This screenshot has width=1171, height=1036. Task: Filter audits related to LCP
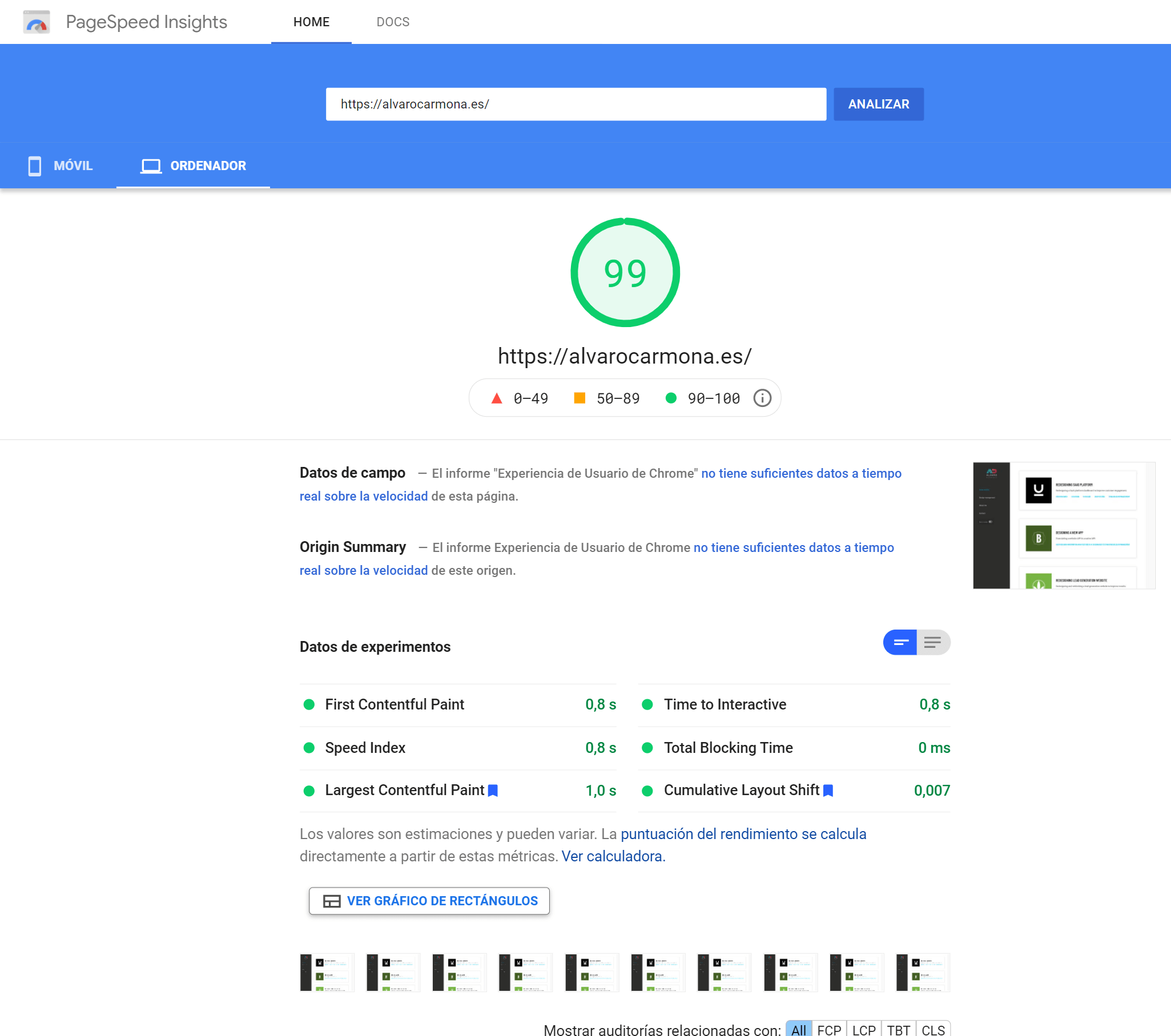click(863, 1029)
